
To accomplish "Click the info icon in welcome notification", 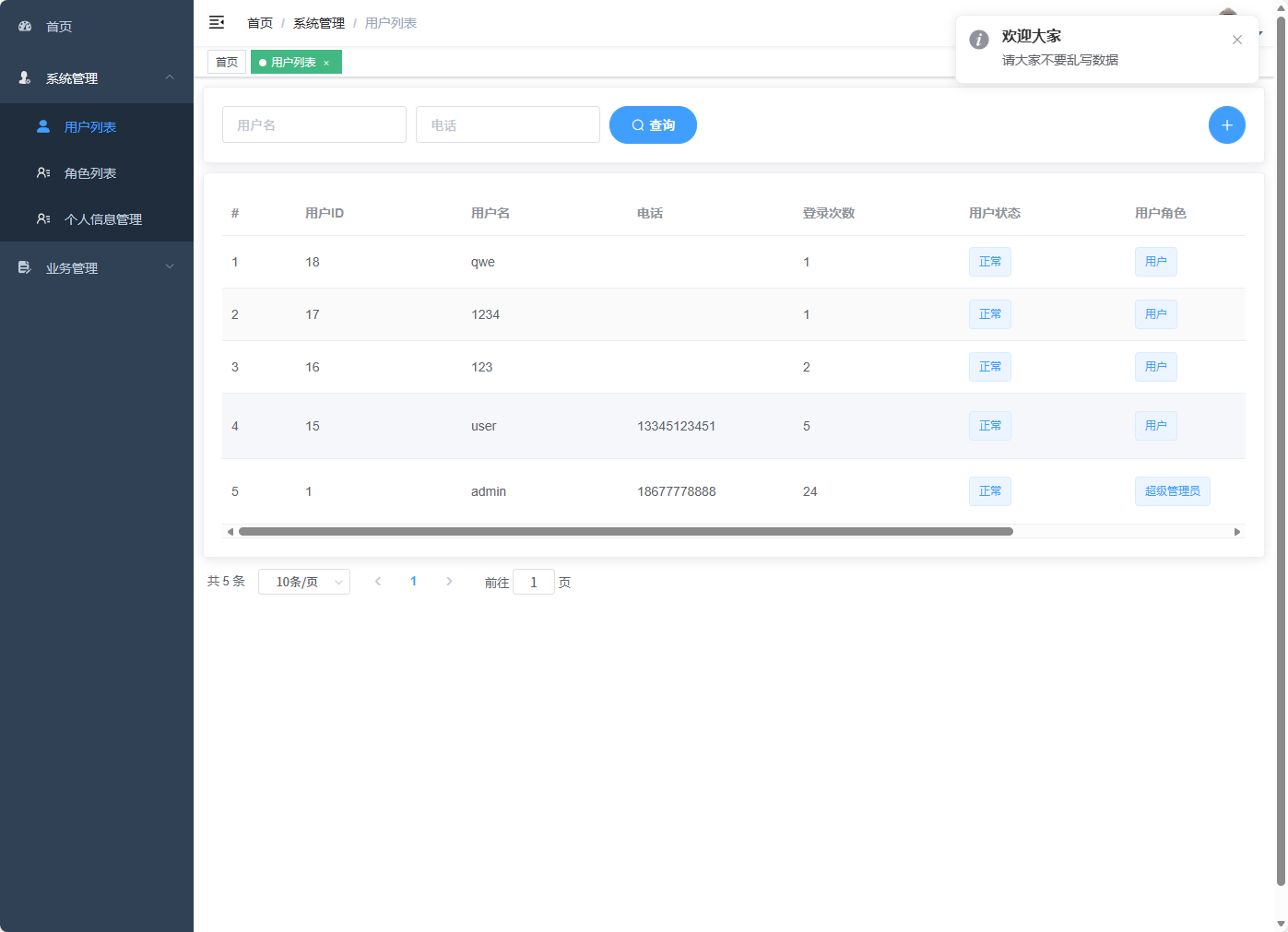I will coord(978,40).
